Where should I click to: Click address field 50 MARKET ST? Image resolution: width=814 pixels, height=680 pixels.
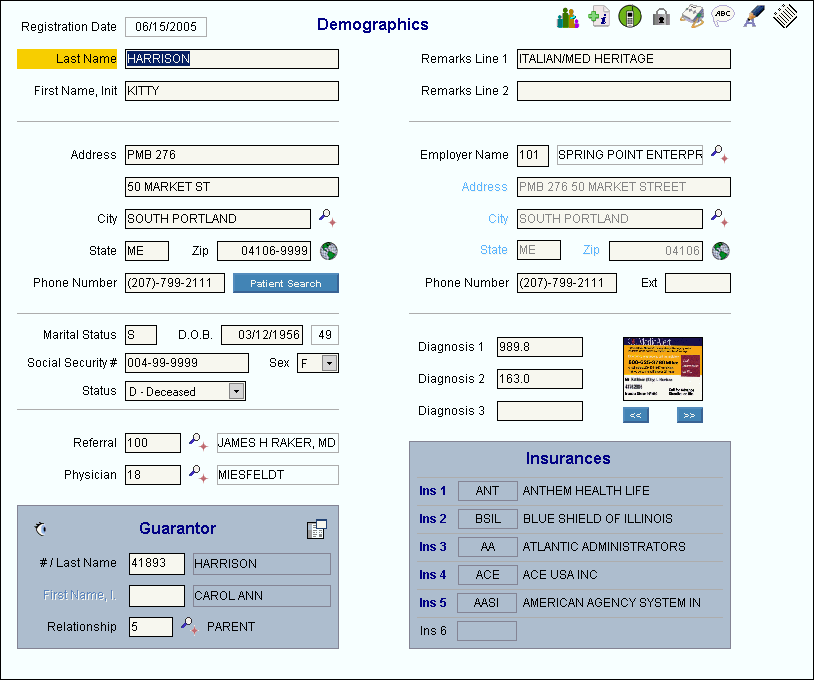pyautogui.click(x=232, y=187)
